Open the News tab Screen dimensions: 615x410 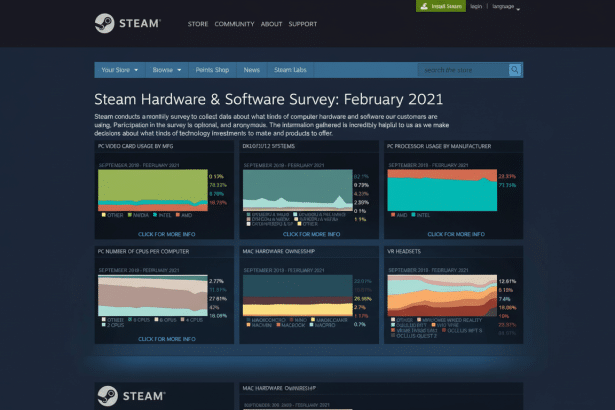click(x=251, y=70)
